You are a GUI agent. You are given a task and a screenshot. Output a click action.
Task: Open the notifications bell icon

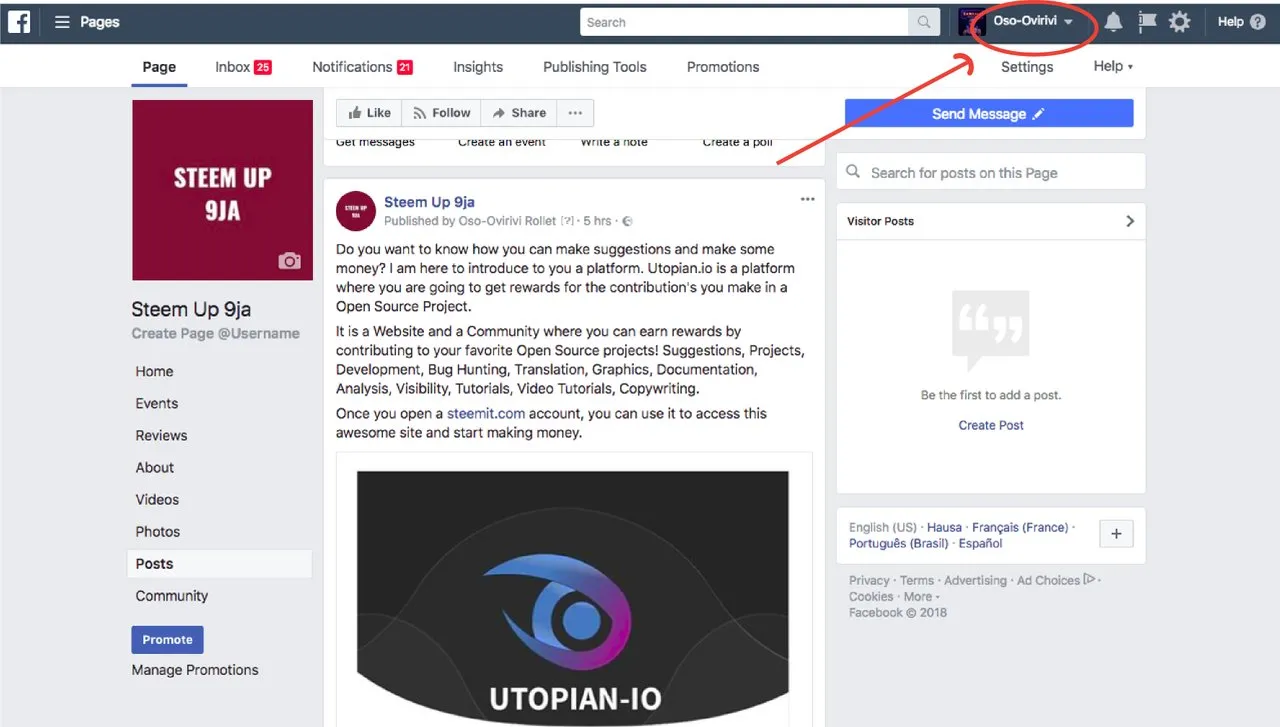click(1113, 22)
